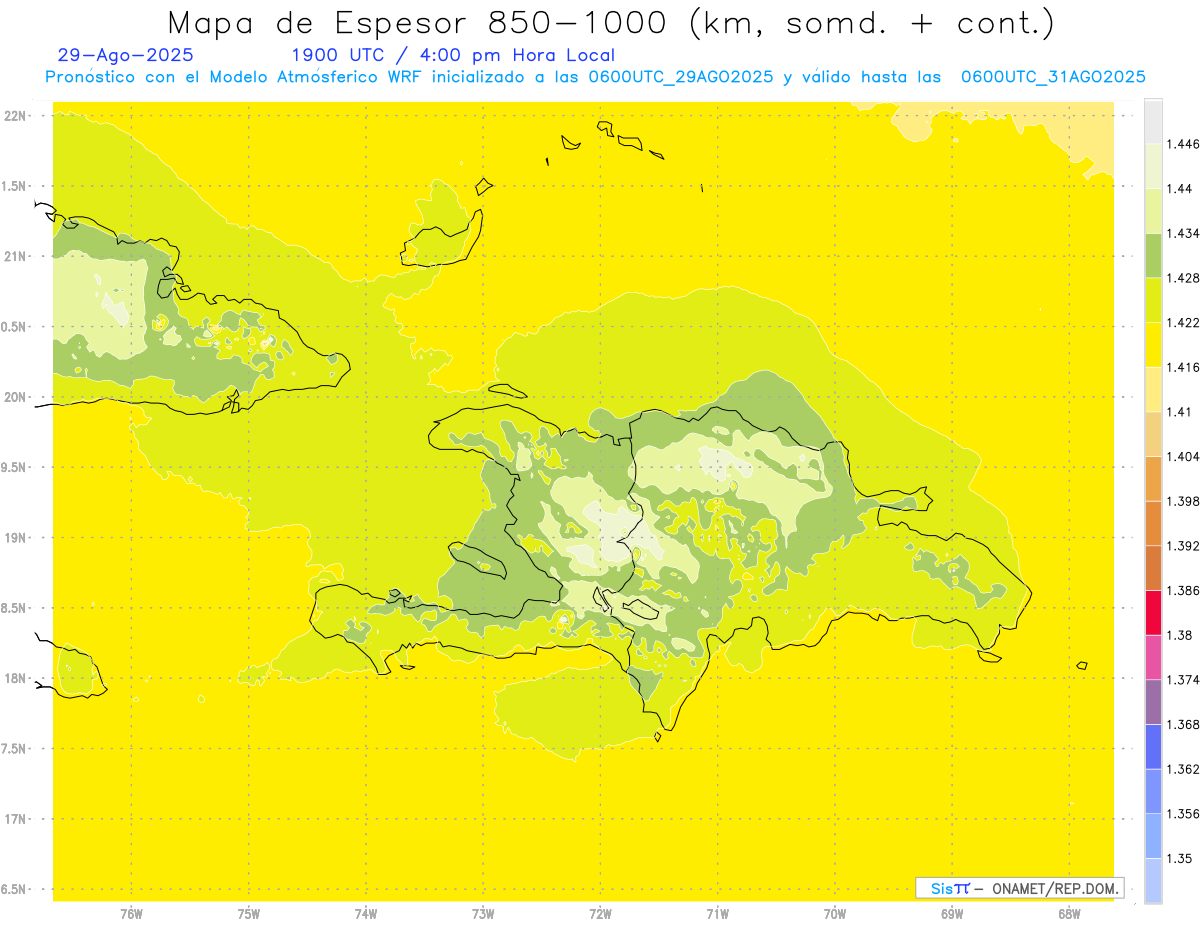Click the 68W longitude axis label
This screenshot has height=927, width=1200.
[x=1069, y=914]
